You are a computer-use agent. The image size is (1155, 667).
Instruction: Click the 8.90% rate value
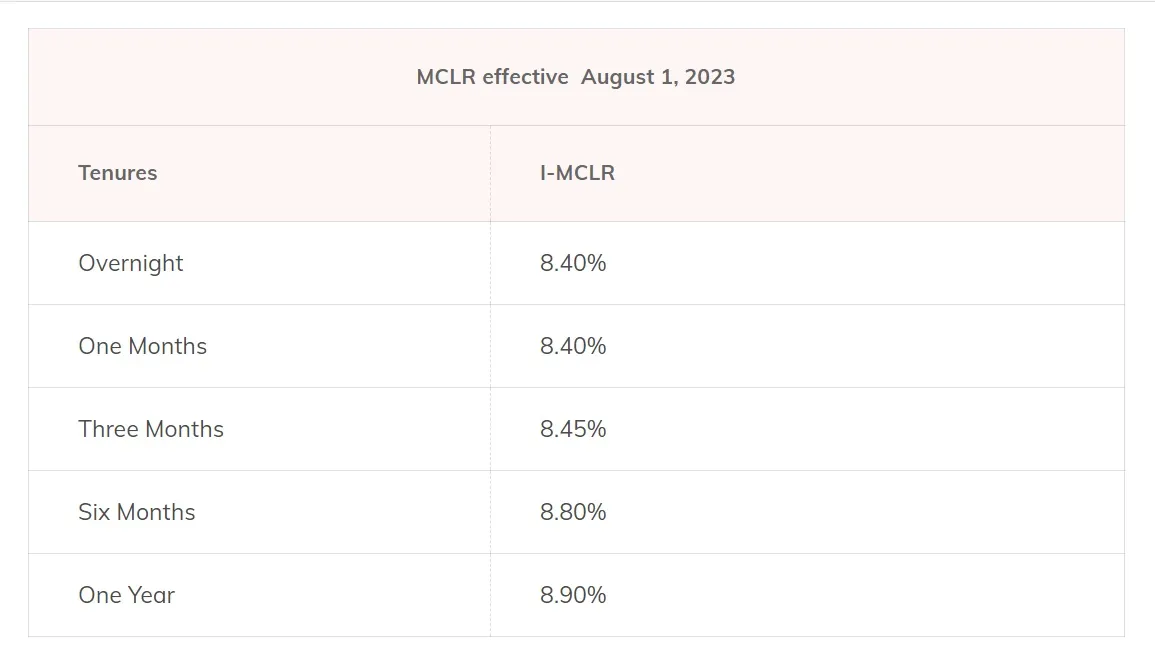[573, 595]
